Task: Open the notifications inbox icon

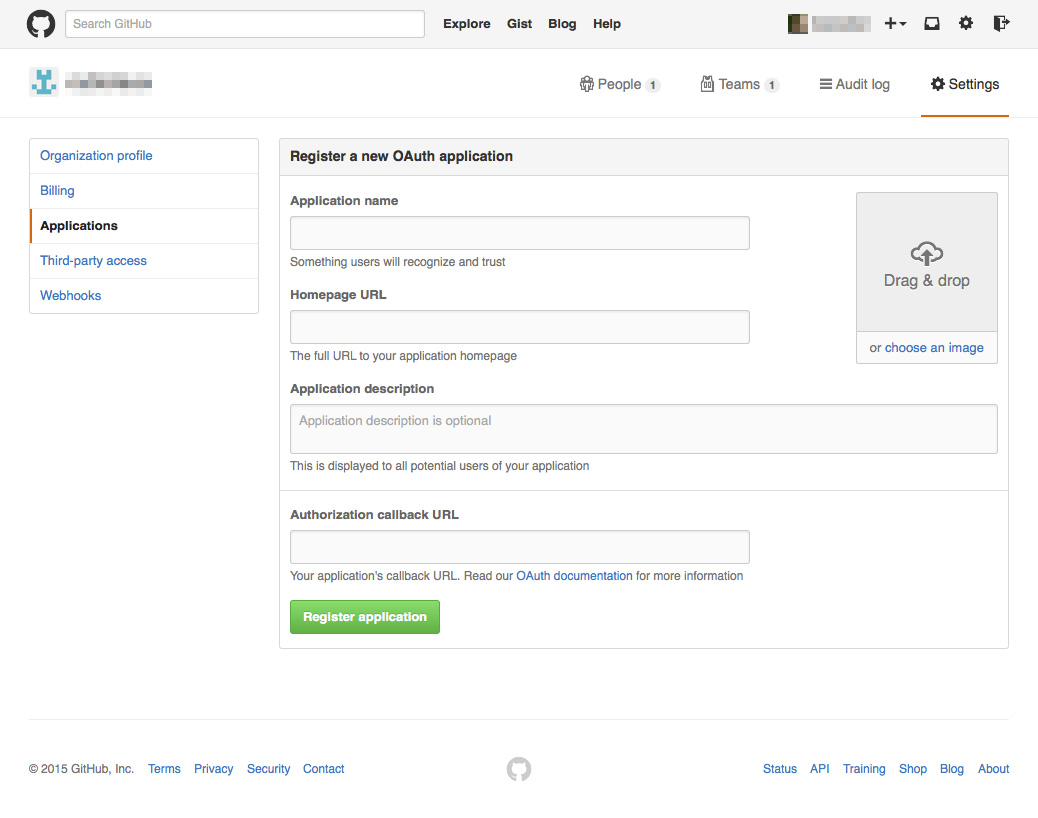Action: pos(932,22)
